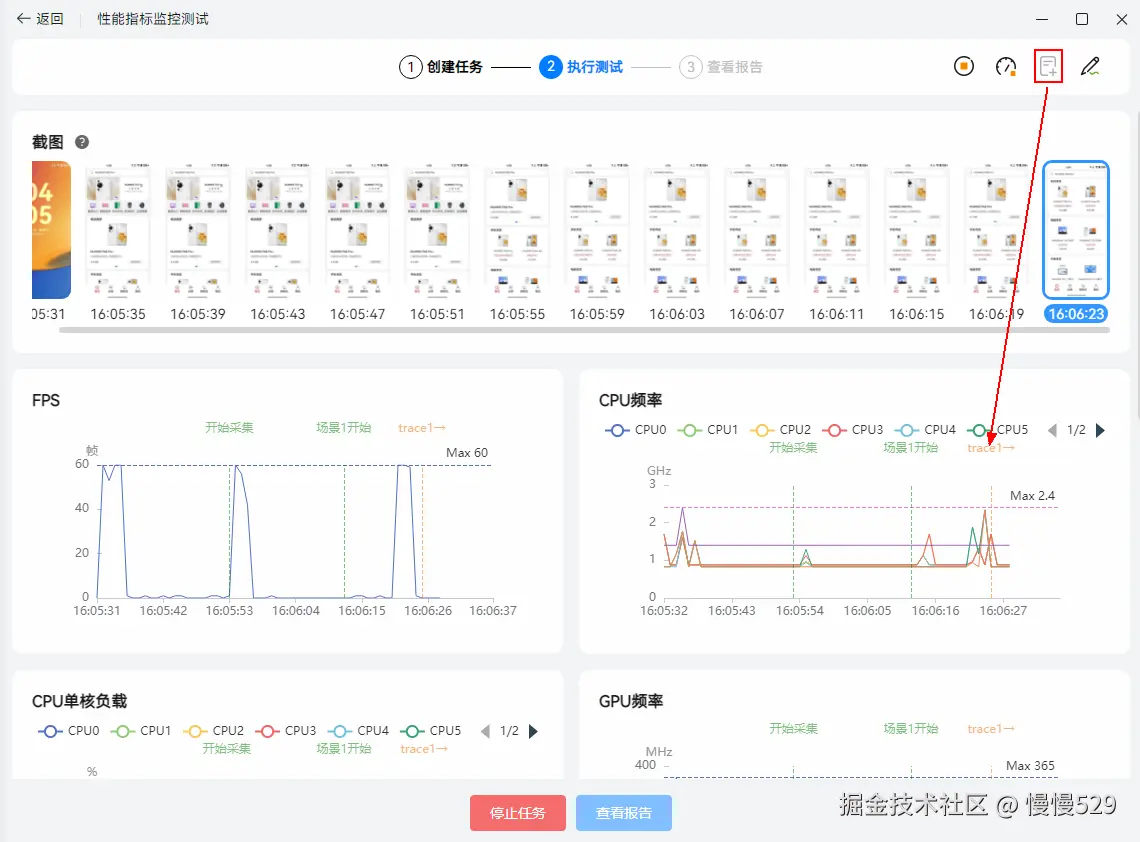
Task: Select screenshot thumbnail at 16:05:59
Action: (x=597, y=230)
